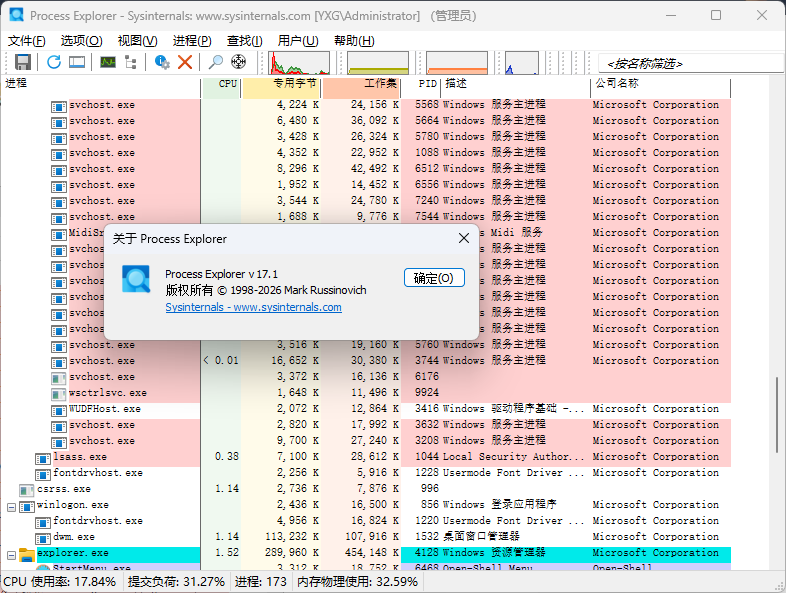
Task: Toggle the lower pane toolbar icon
Action: point(77,62)
